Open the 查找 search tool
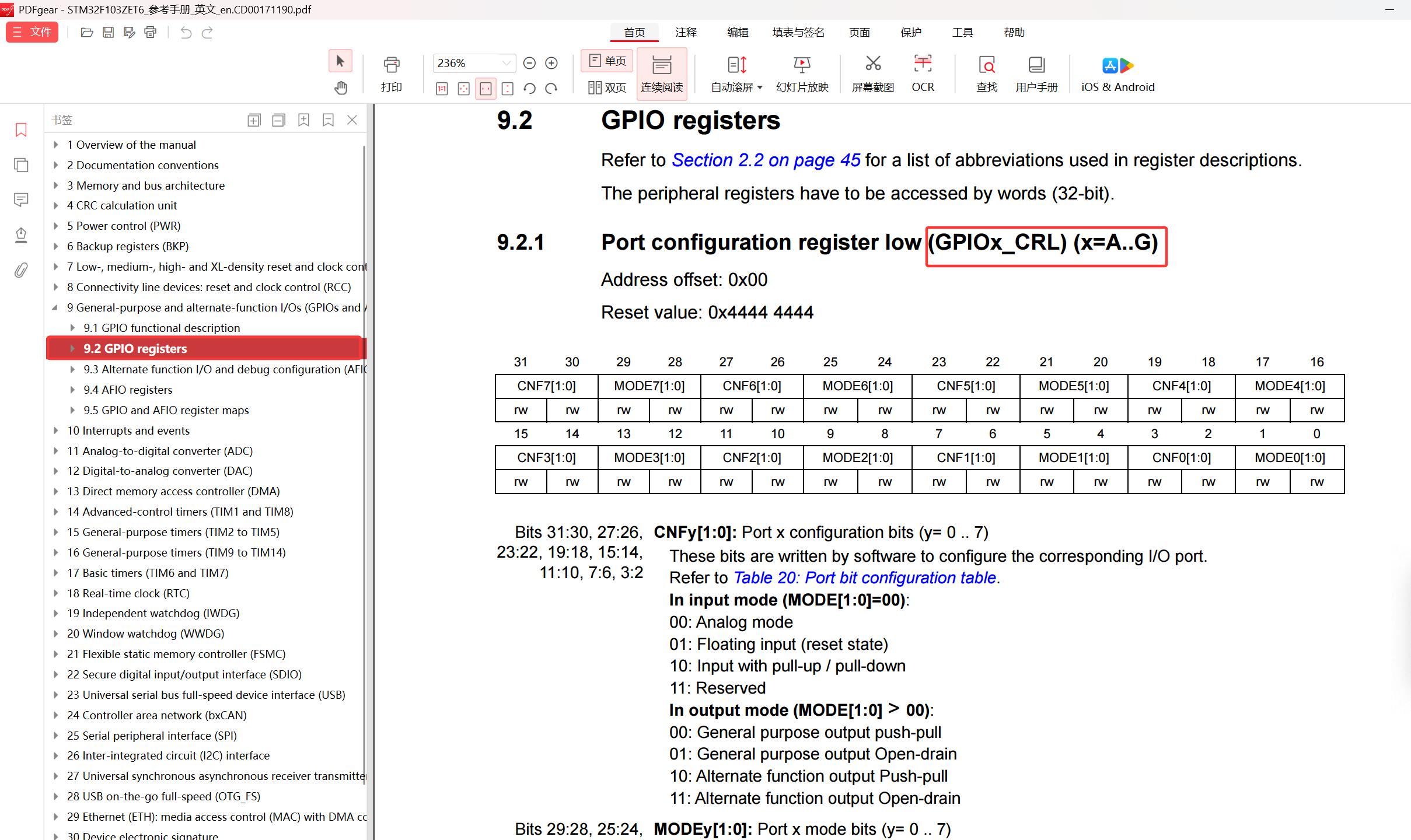 [x=987, y=74]
